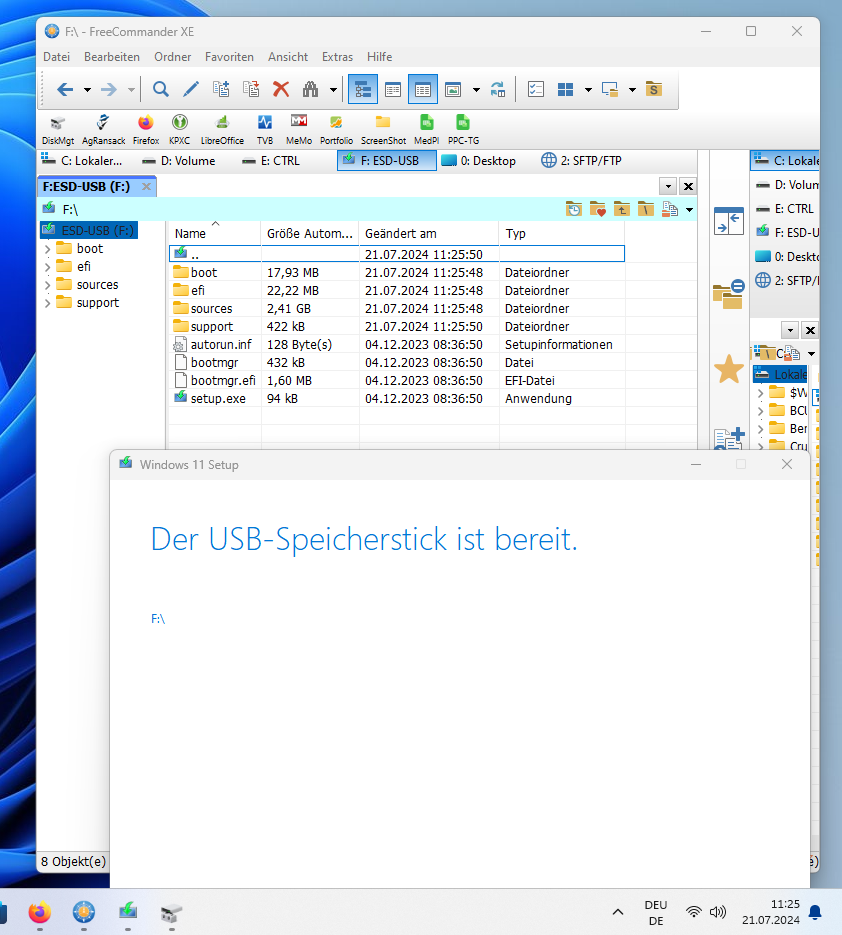This screenshot has width=842, height=935.
Task: Select 0: Desktop in left drive bar
Action: tap(479, 160)
